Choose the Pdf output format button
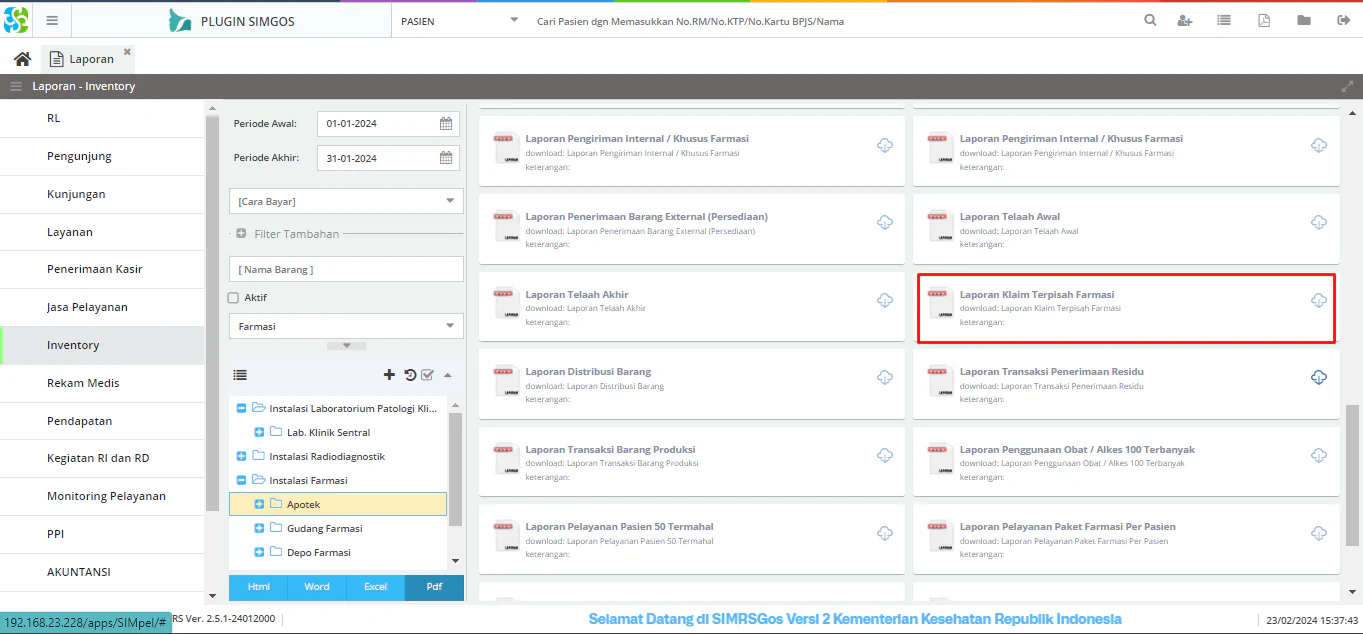The image size is (1363, 634). [434, 587]
